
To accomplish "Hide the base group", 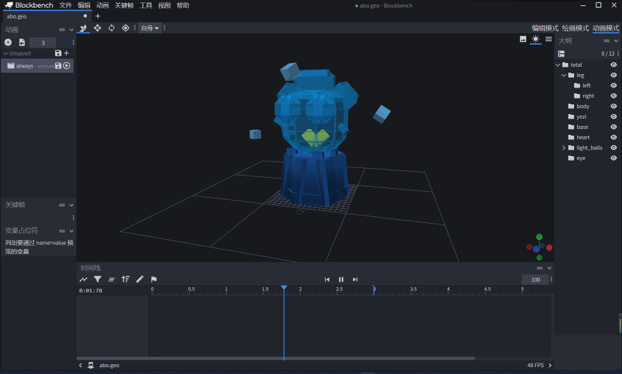I will click(614, 127).
